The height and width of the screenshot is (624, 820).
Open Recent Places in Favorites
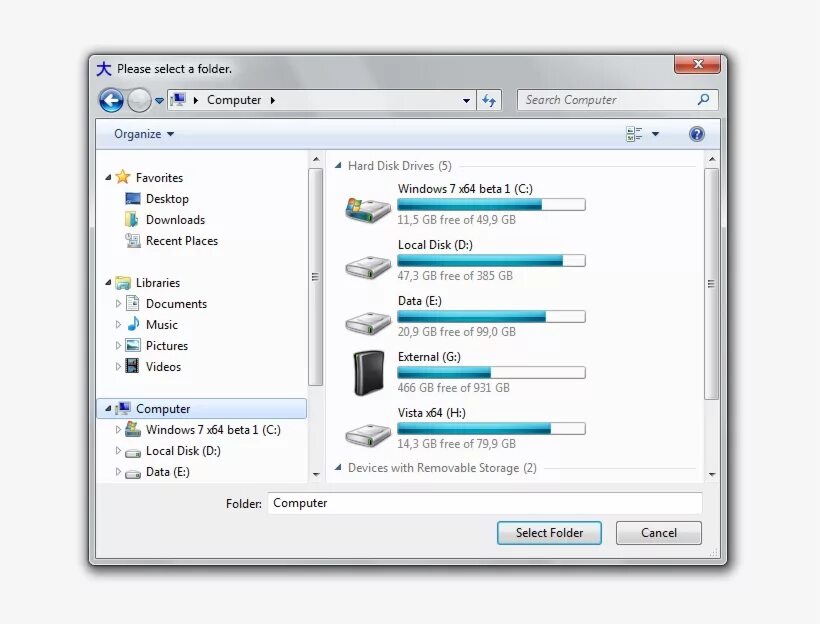pyautogui.click(x=181, y=241)
